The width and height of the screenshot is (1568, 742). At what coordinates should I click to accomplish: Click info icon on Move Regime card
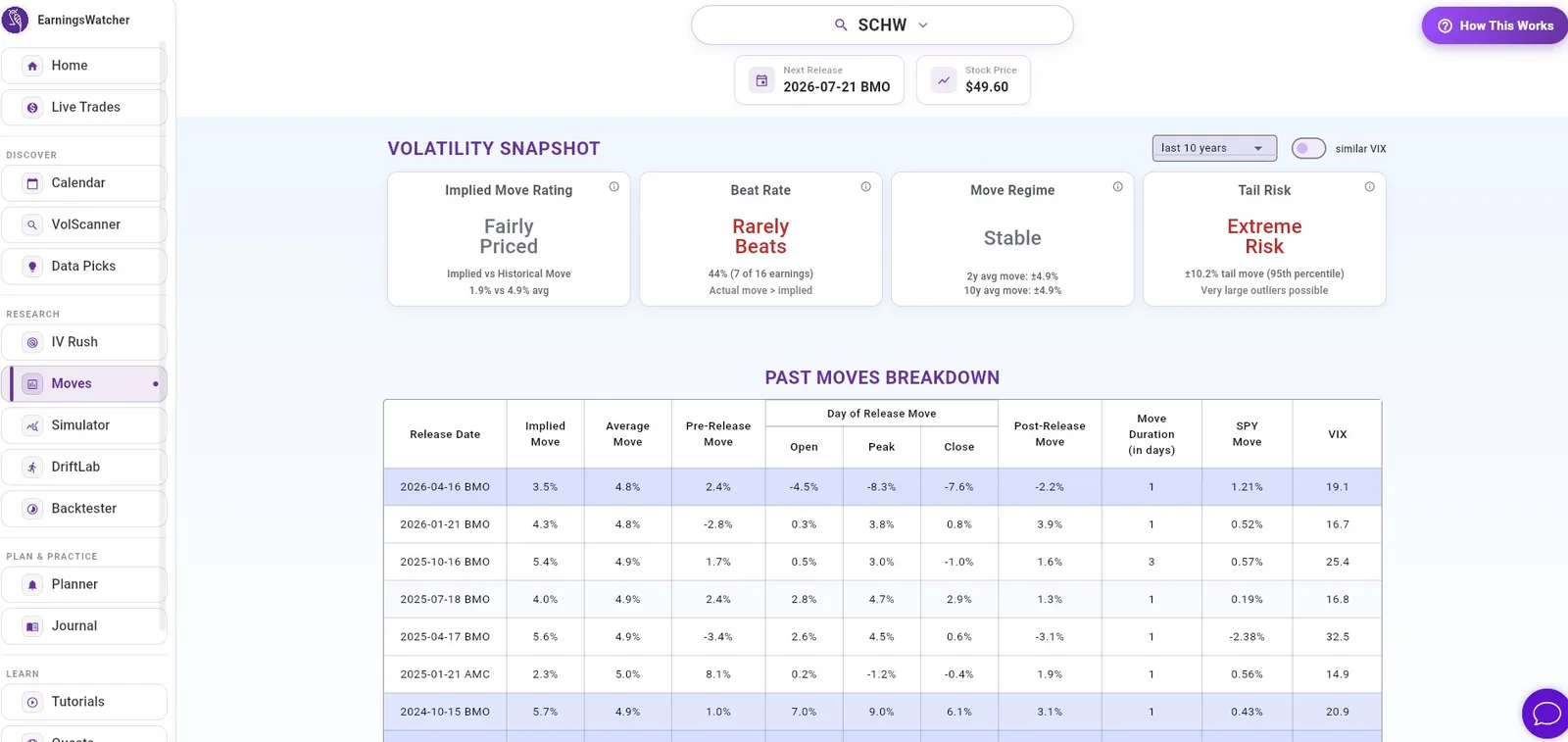pos(1117,186)
